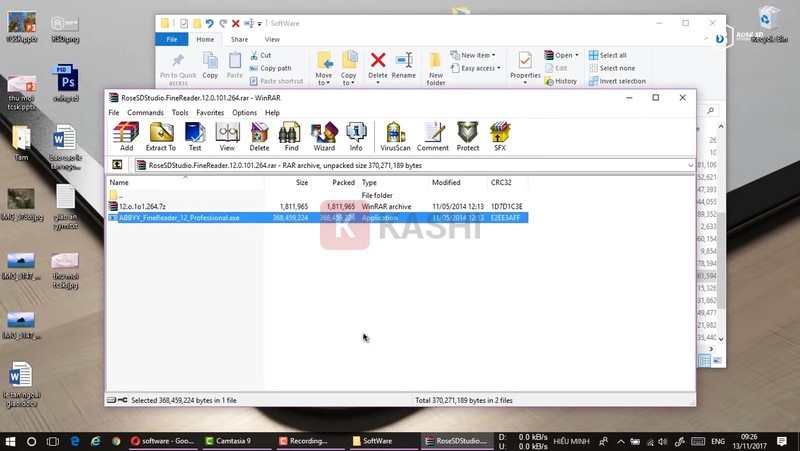This screenshot has width=800, height=451.
Task: Open WinRAR Favorites menu
Action: pyautogui.click(x=210, y=113)
